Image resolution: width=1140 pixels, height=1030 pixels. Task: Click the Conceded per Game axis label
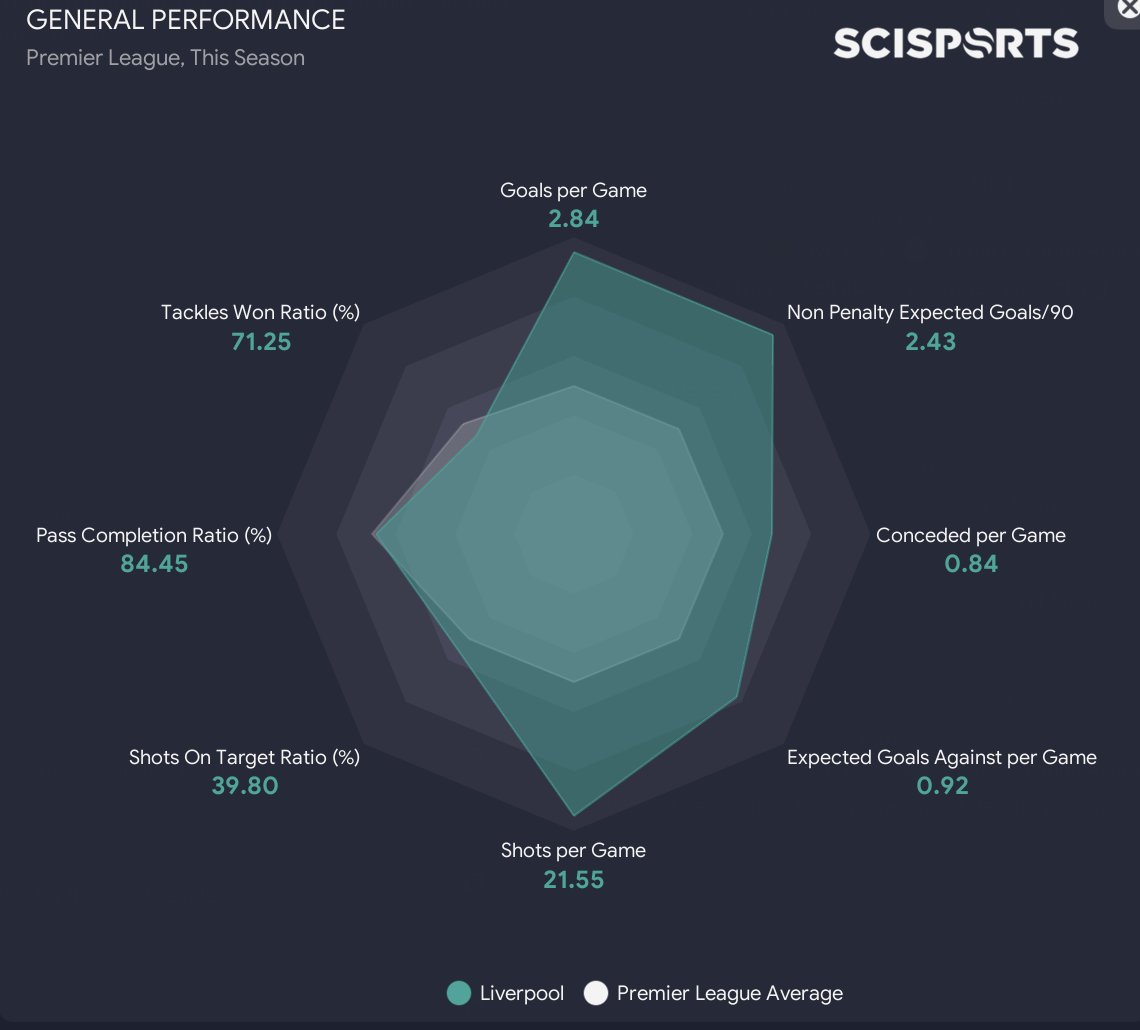point(970,535)
